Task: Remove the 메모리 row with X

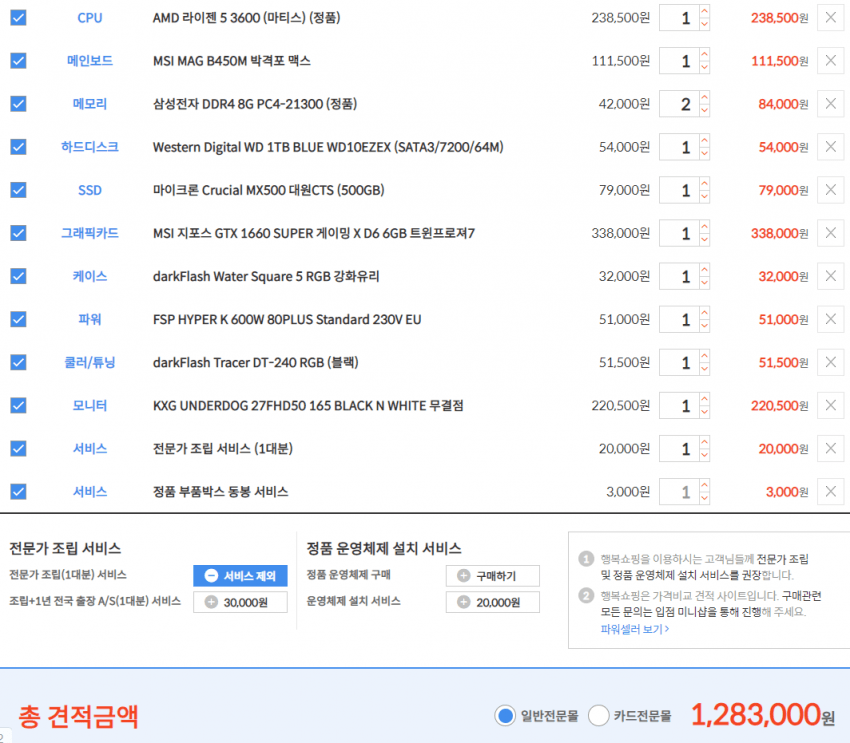Action: pyautogui.click(x=830, y=104)
